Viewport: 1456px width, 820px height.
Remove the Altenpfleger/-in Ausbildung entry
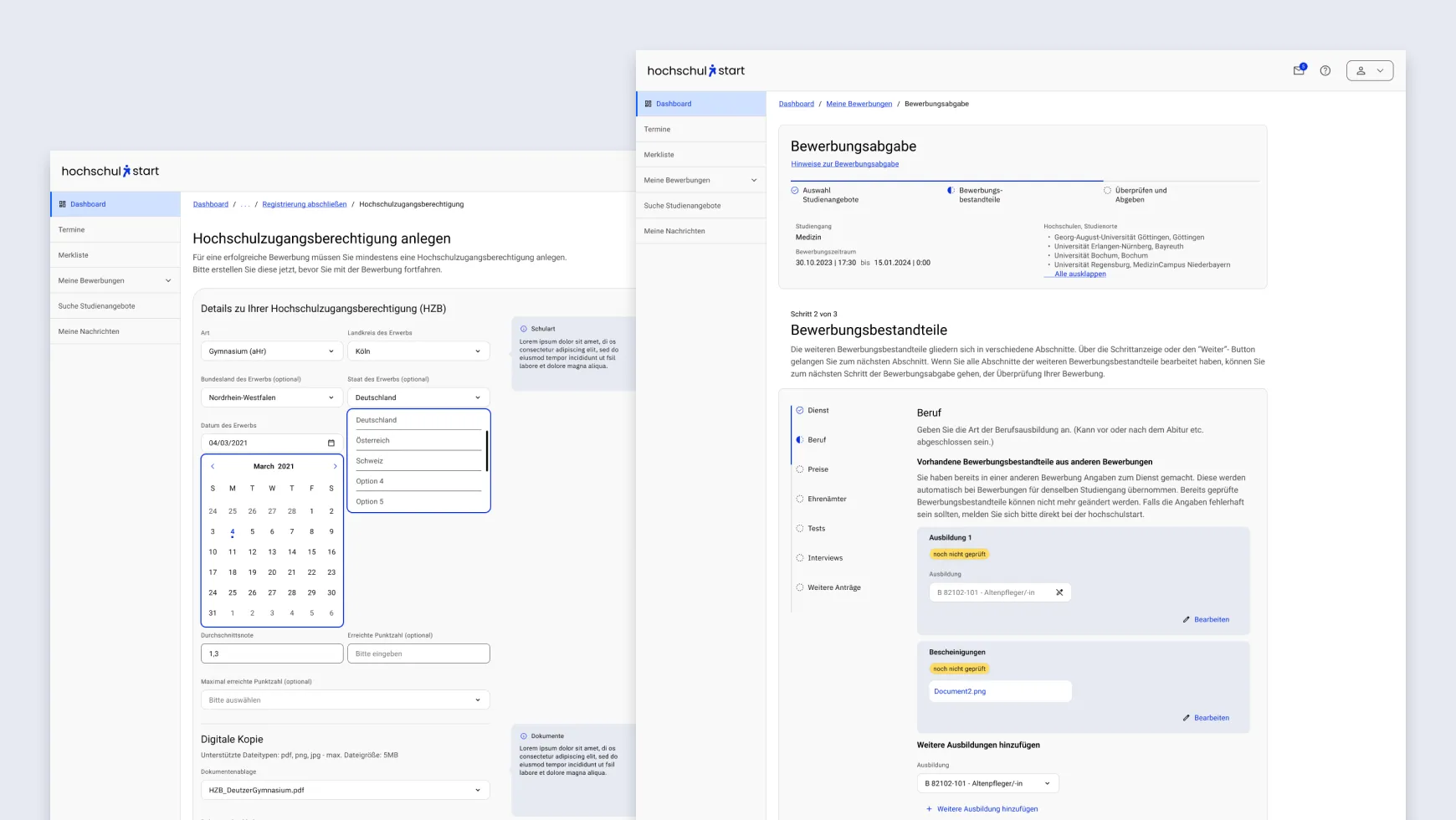click(1059, 592)
